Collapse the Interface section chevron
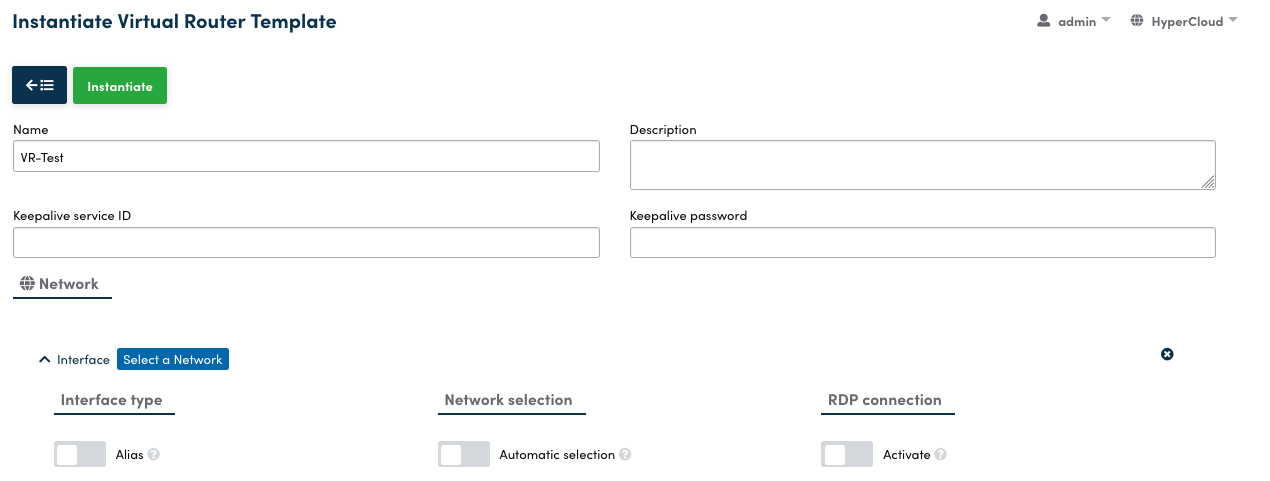 (44, 359)
